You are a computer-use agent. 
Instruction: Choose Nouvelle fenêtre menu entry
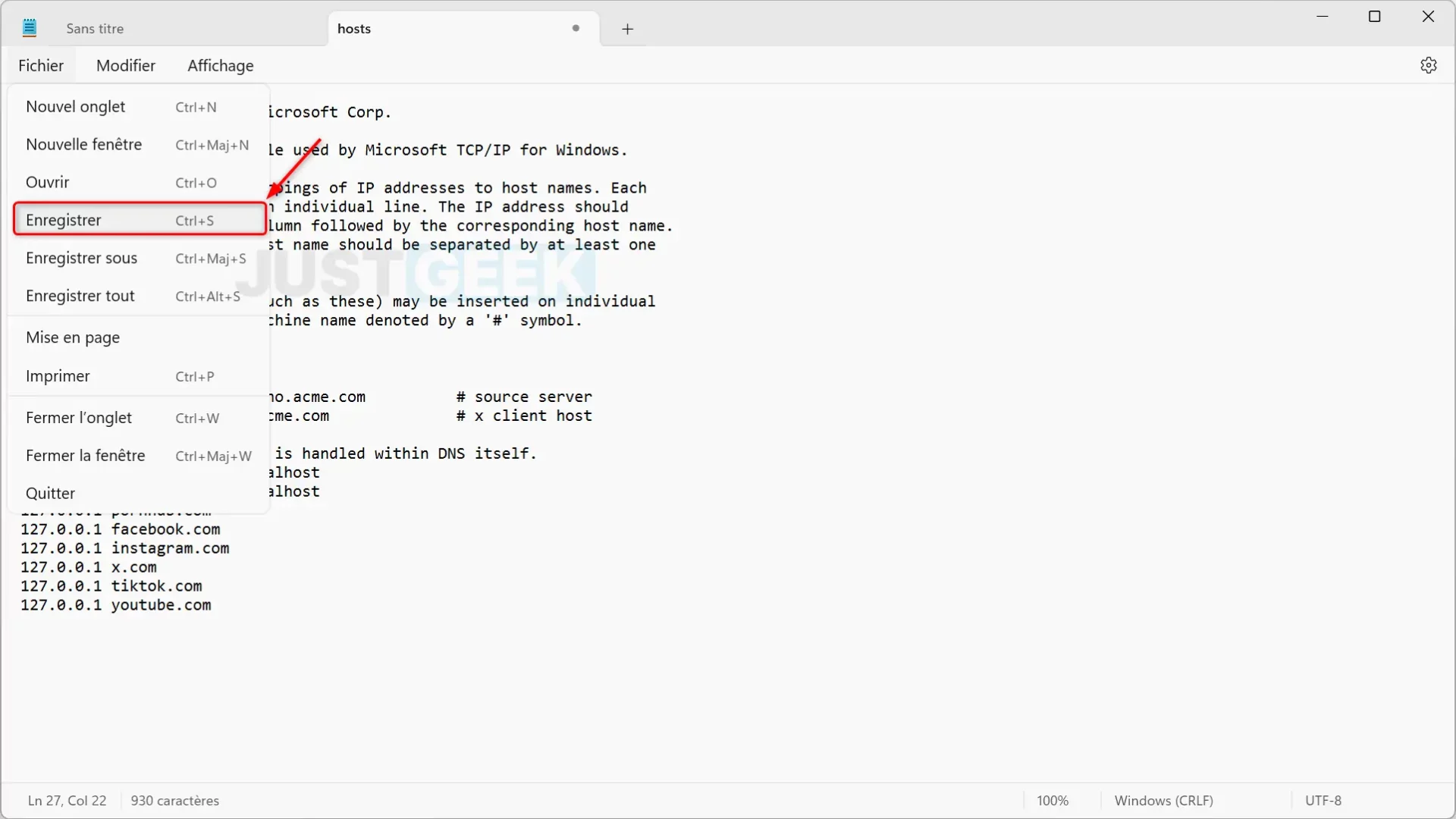139,145
